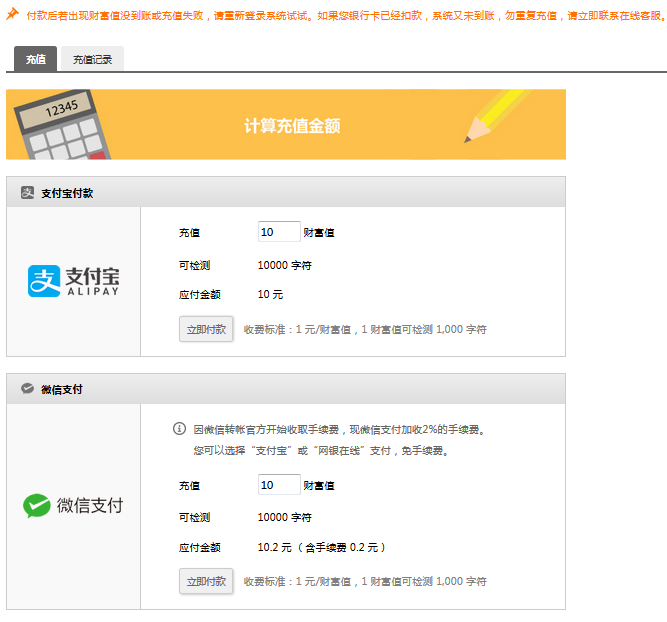Click the Alipay icon in 支付宝付款 header

28,193
